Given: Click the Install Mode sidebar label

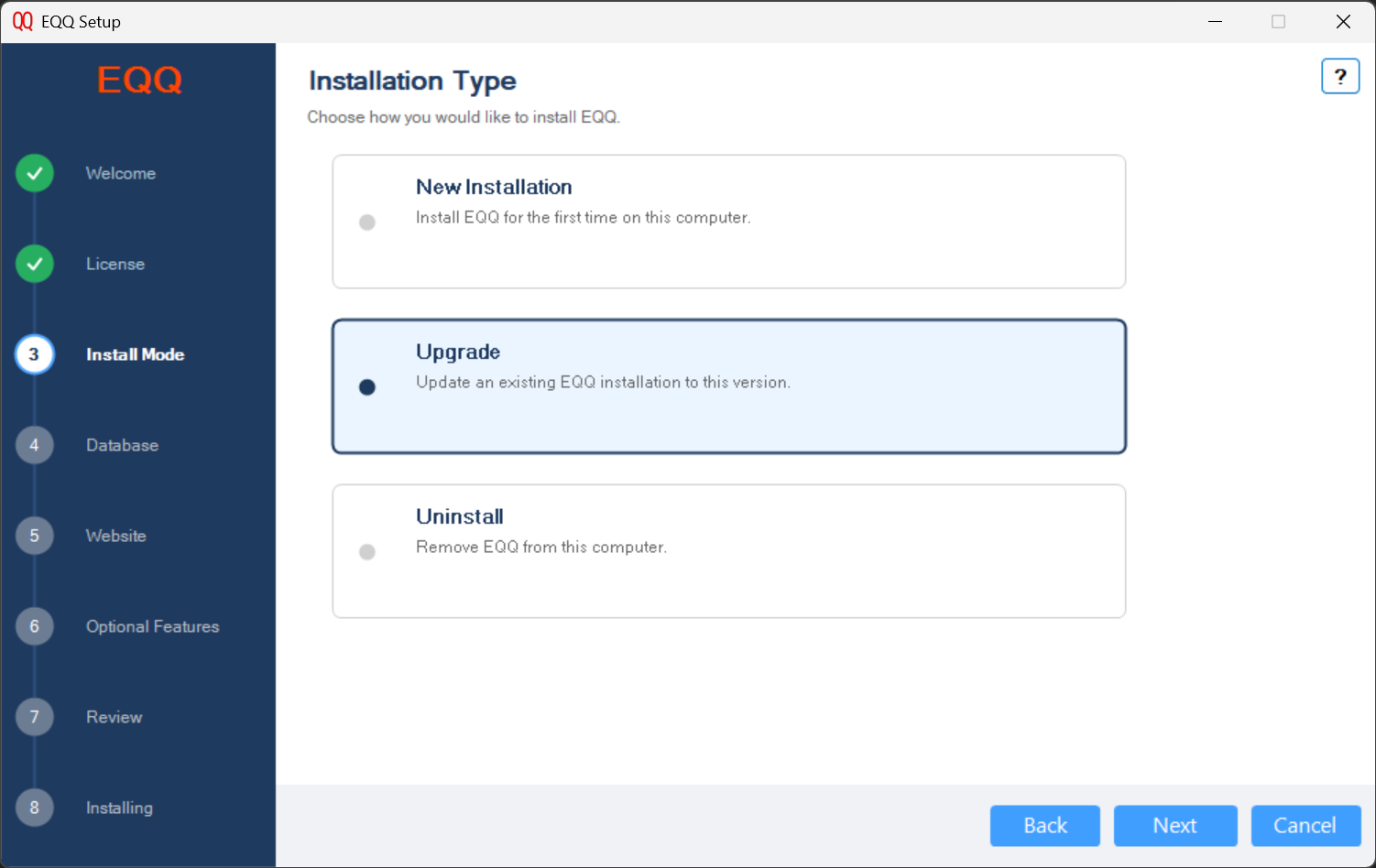Looking at the screenshot, I should pos(135,354).
